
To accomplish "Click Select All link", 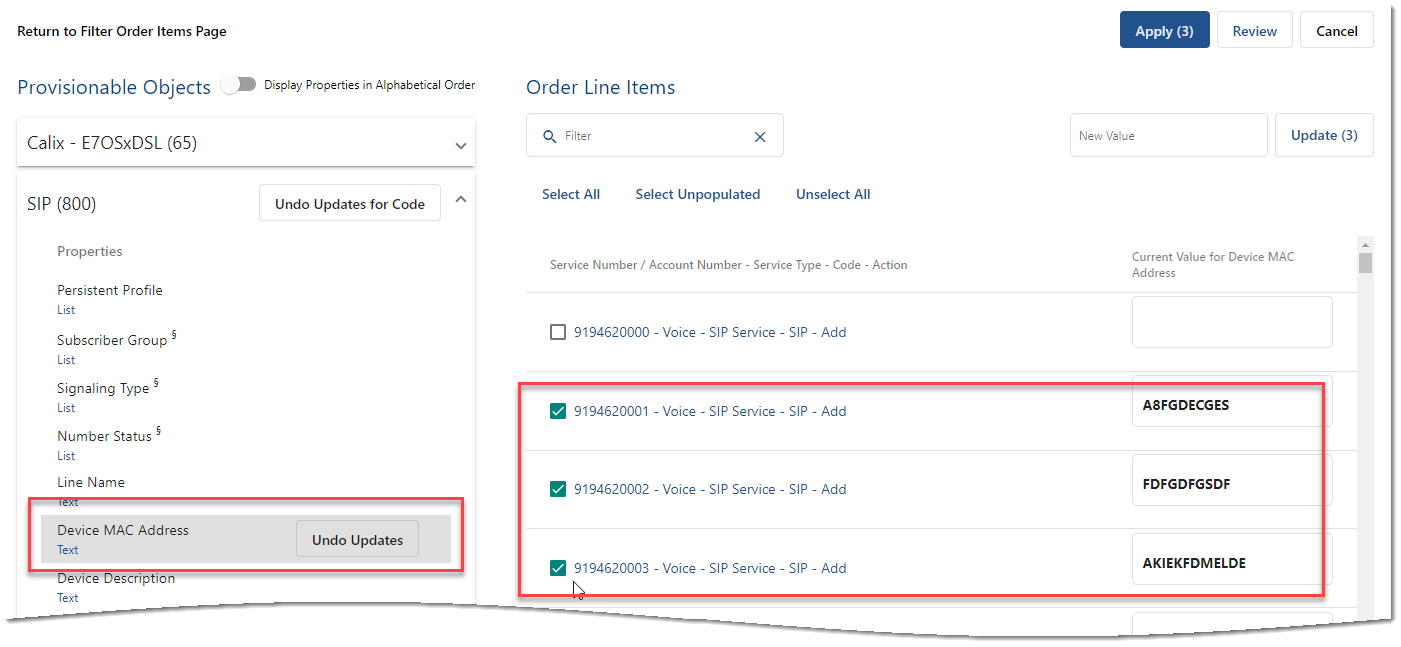I will click(571, 194).
